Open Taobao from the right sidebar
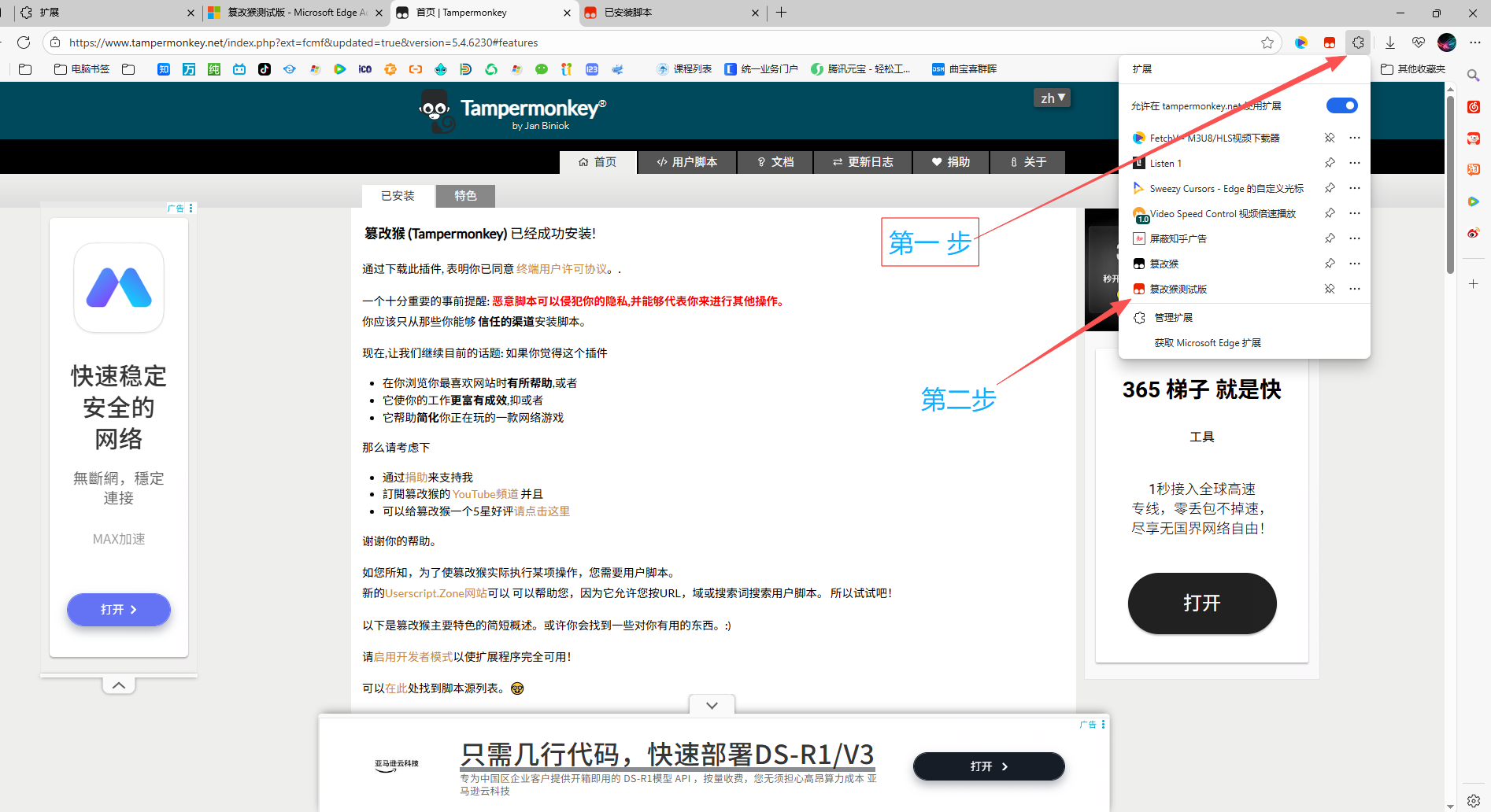 tap(1474, 169)
